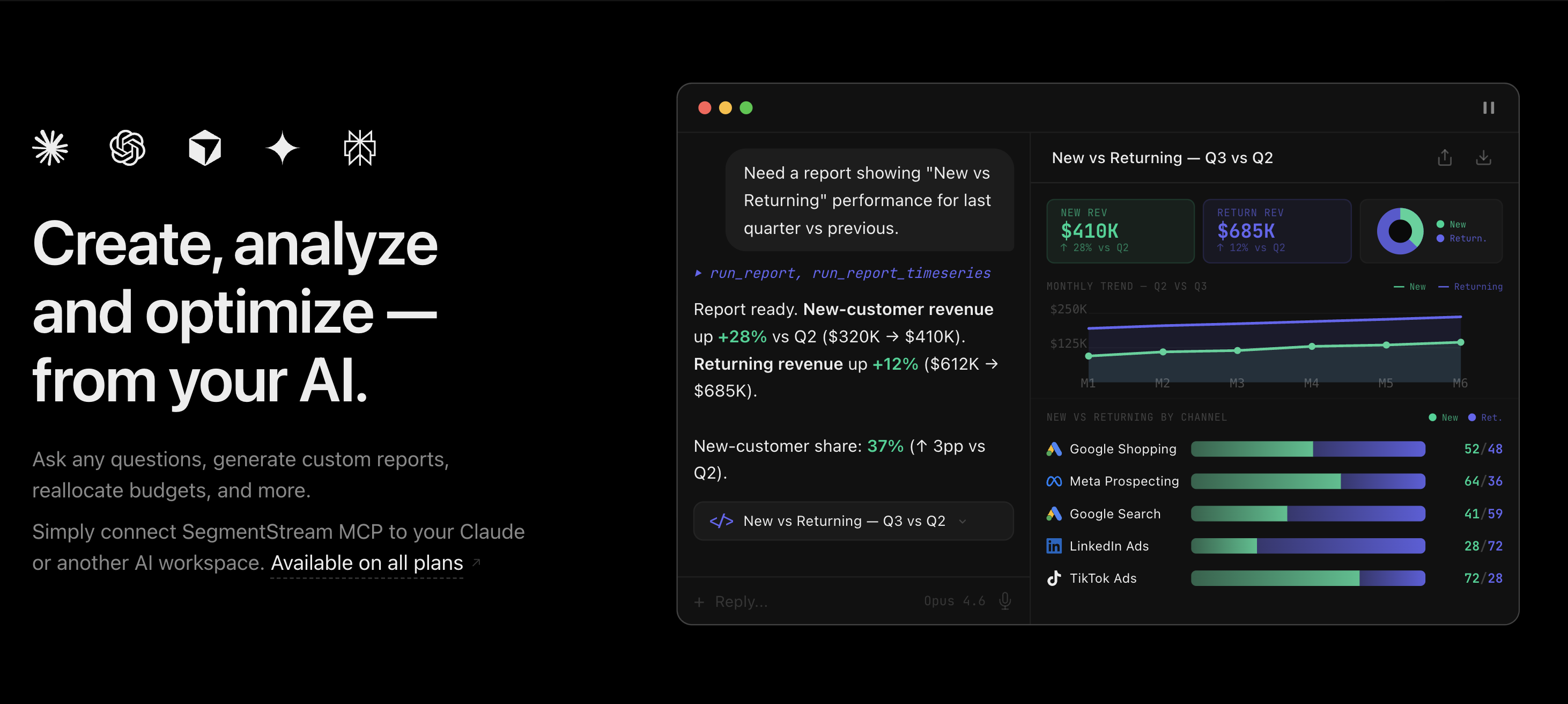Screen dimensions: 1568x704
Task: Download the New vs Returning report
Action: [x=1483, y=158]
